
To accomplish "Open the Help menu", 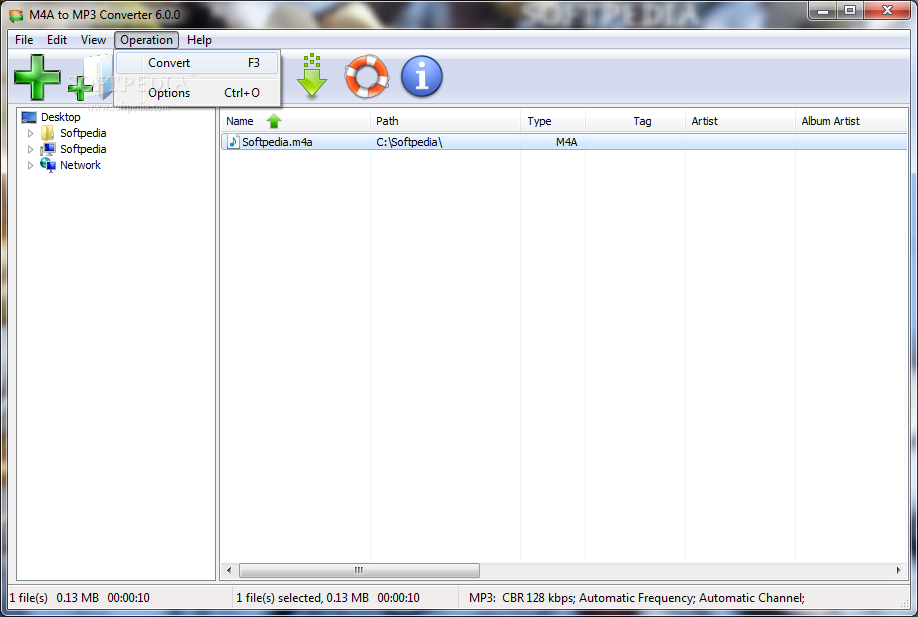I will pos(199,40).
